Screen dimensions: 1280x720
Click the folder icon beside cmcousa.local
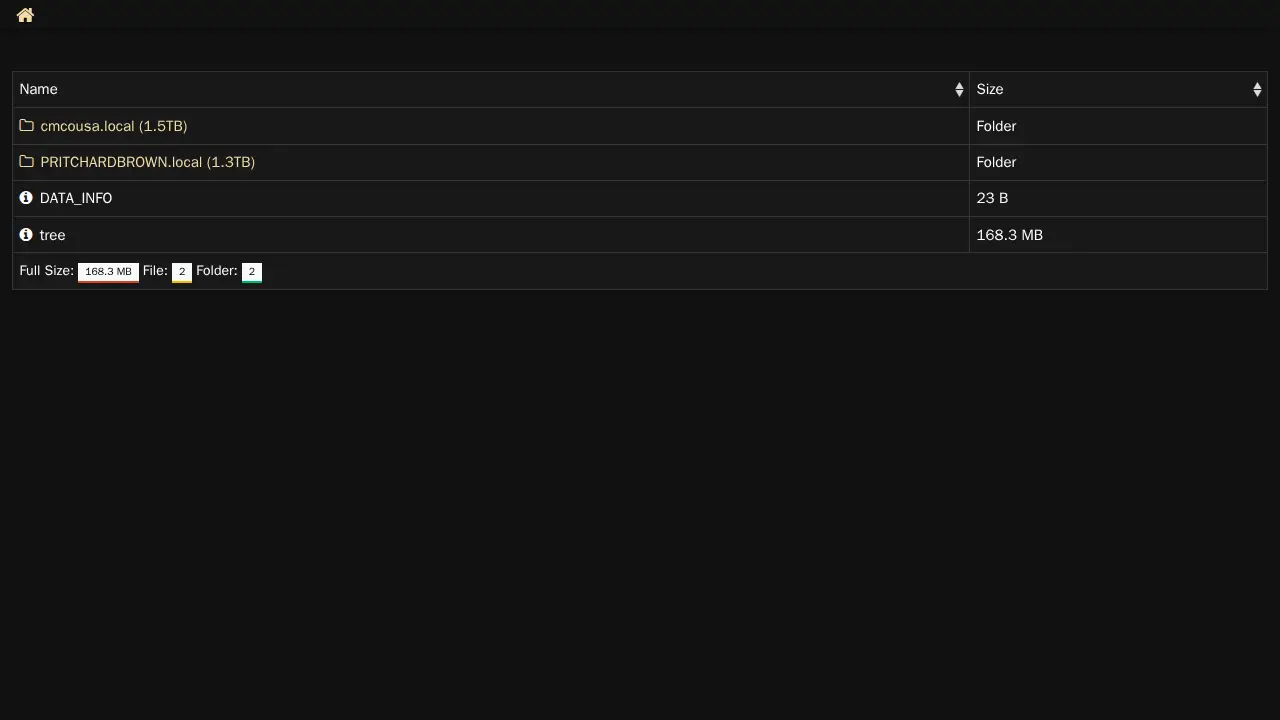click(x=27, y=126)
